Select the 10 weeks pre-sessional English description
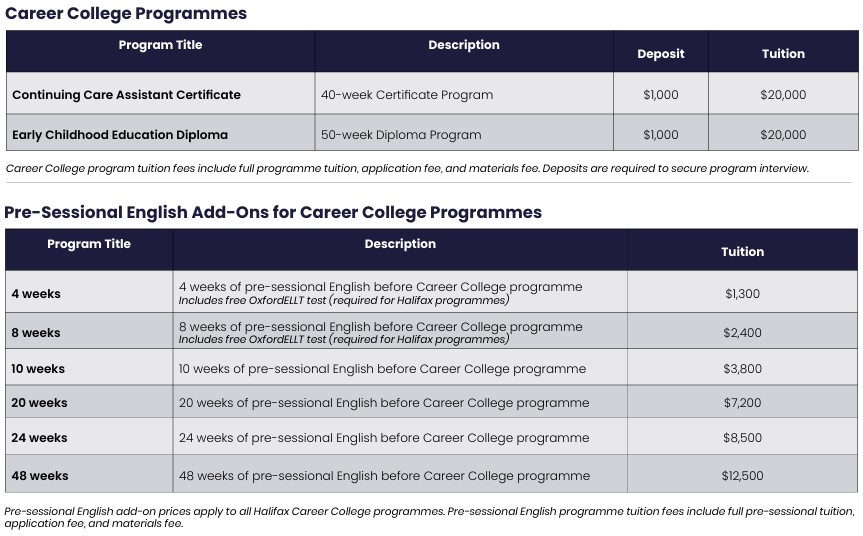863x536 pixels. point(382,369)
